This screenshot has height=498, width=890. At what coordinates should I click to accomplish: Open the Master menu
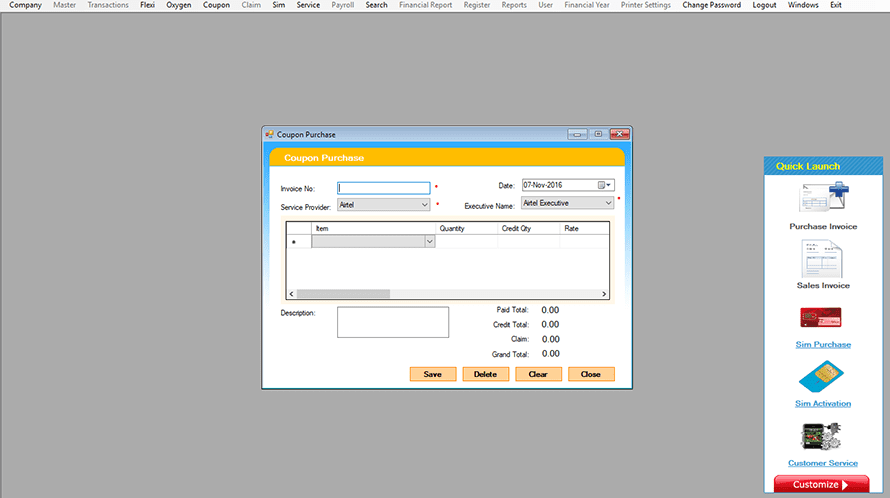tap(65, 5)
